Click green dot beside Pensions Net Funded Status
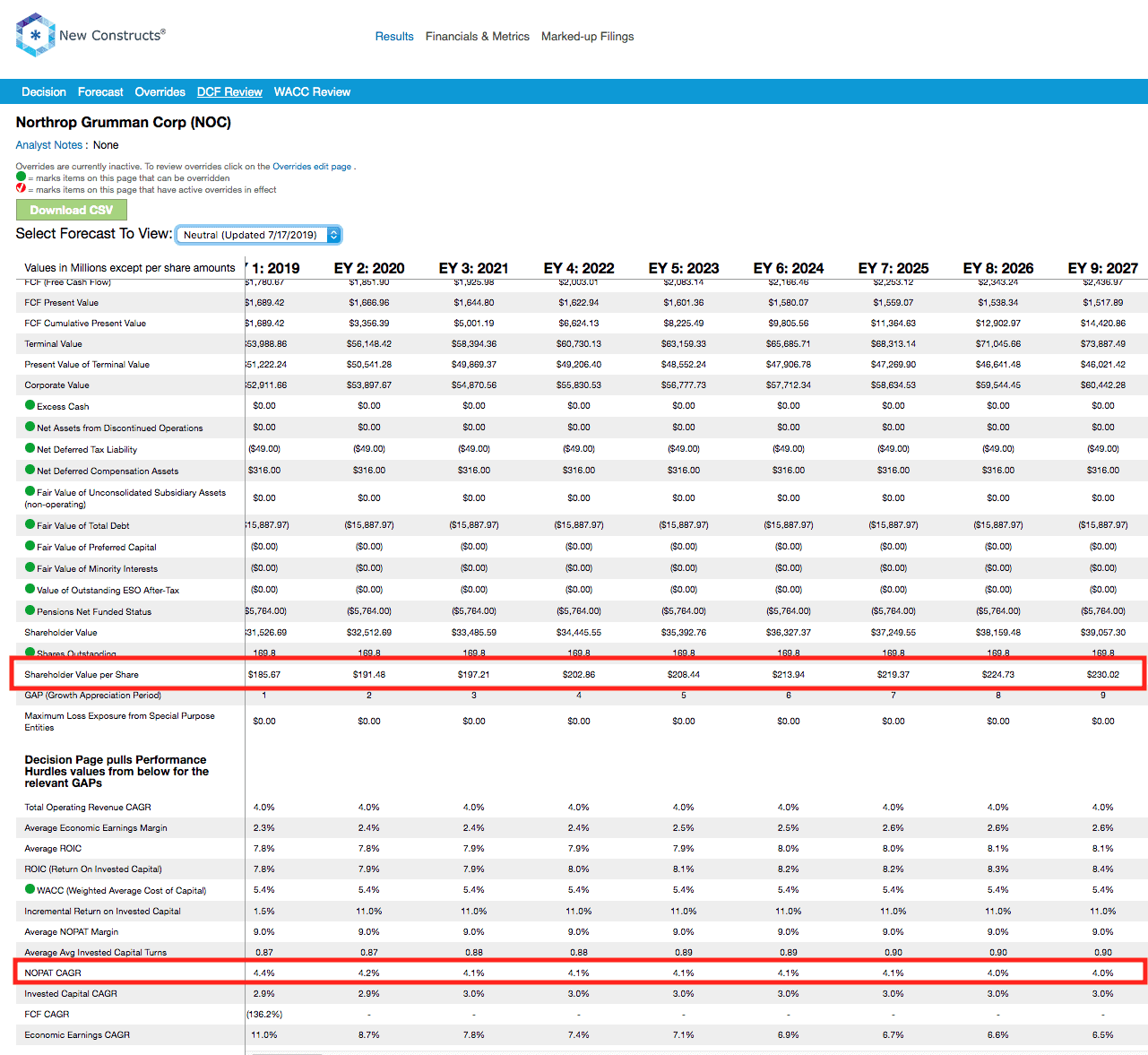Image resolution: width=1148 pixels, height=1055 pixels. (x=30, y=610)
